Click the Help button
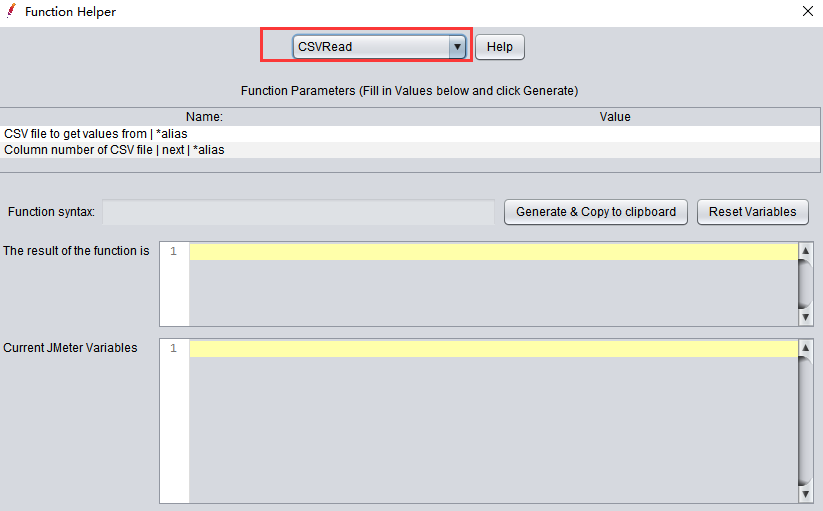This screenshot has height=511, width=823. (499, 47)
